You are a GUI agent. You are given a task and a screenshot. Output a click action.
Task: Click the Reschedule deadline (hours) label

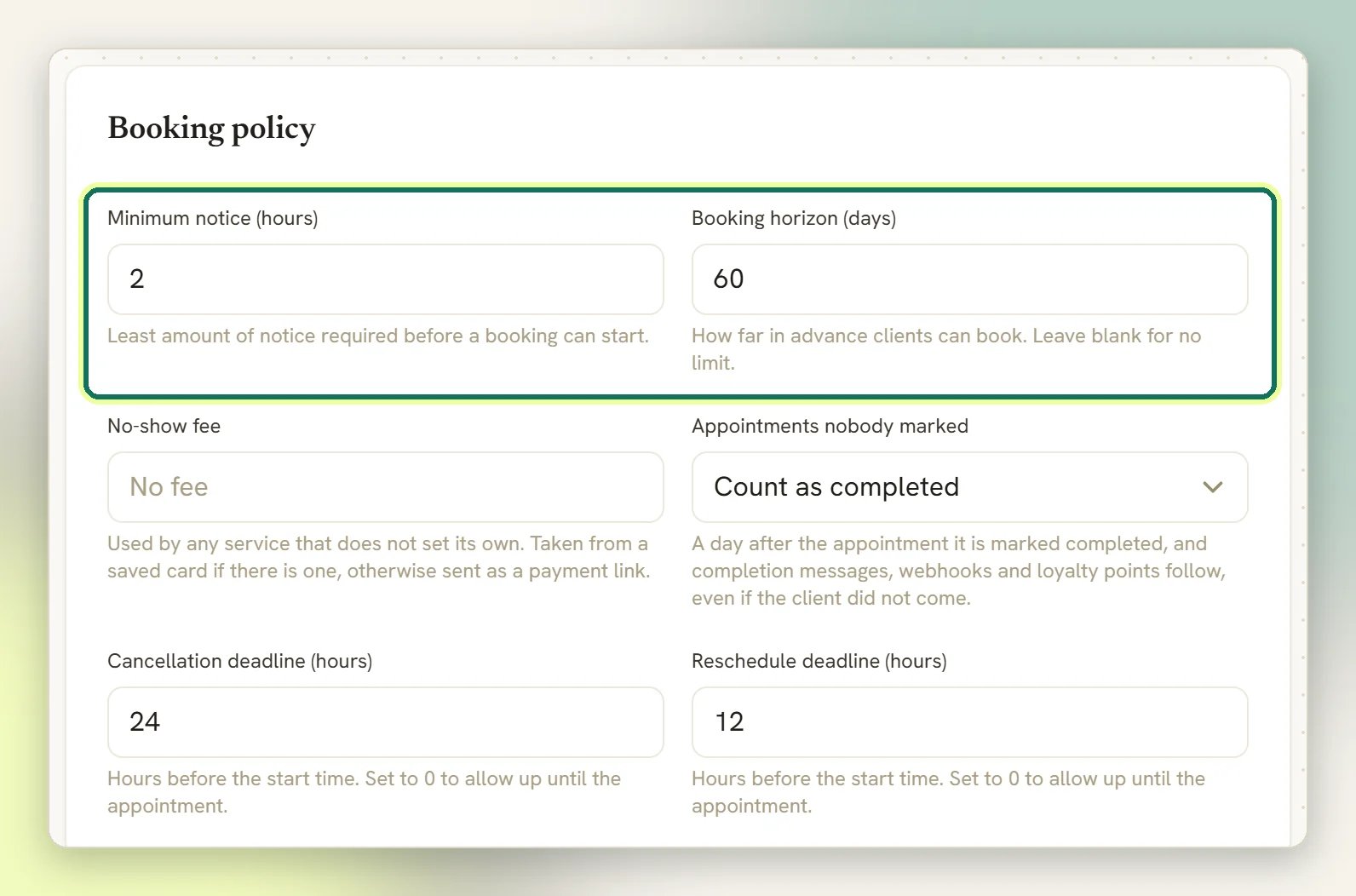click(x=819, y=661)
